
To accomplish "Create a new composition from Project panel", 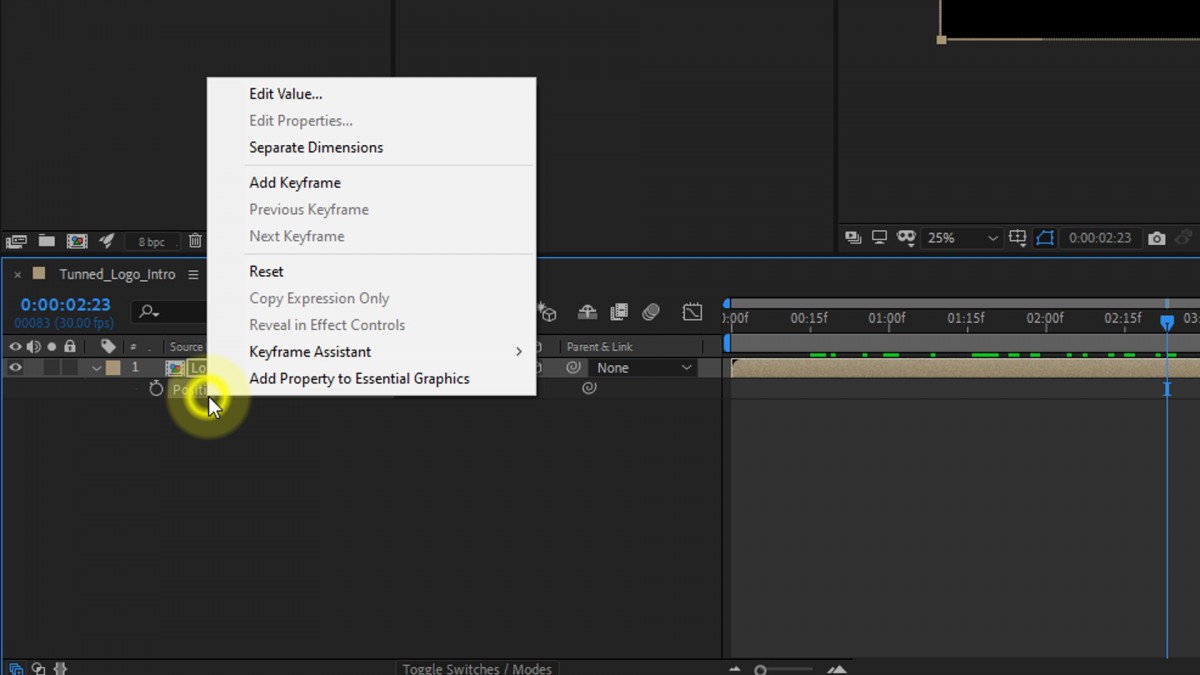I will pos(77,241).
